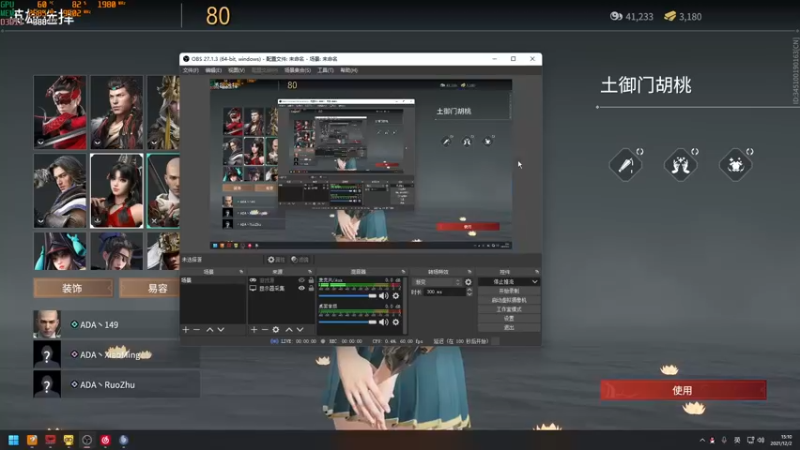Remove source with the minus icon in 来源 dock
The image size is (800, 450).
pos(264,330)
